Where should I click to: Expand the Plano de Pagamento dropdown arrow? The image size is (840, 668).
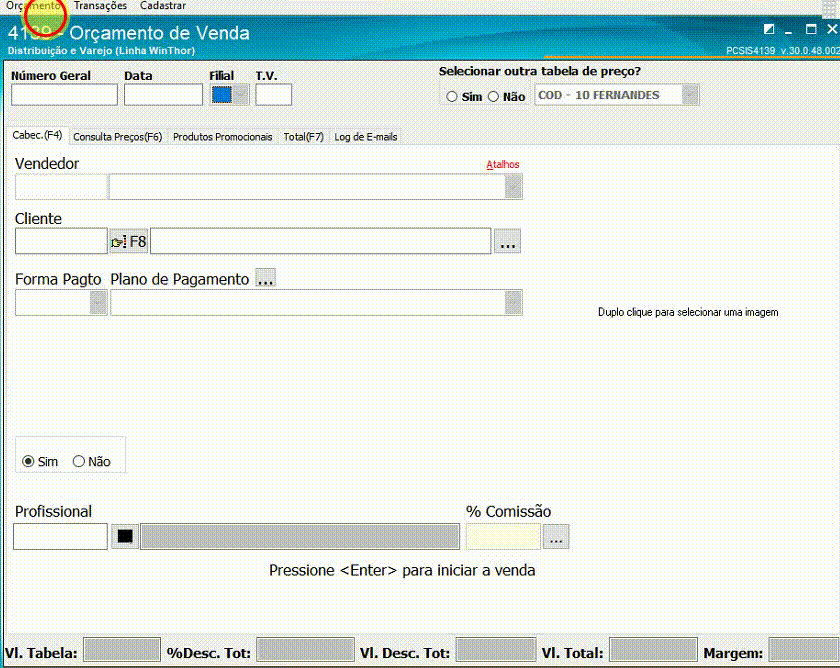pos(513,303)
